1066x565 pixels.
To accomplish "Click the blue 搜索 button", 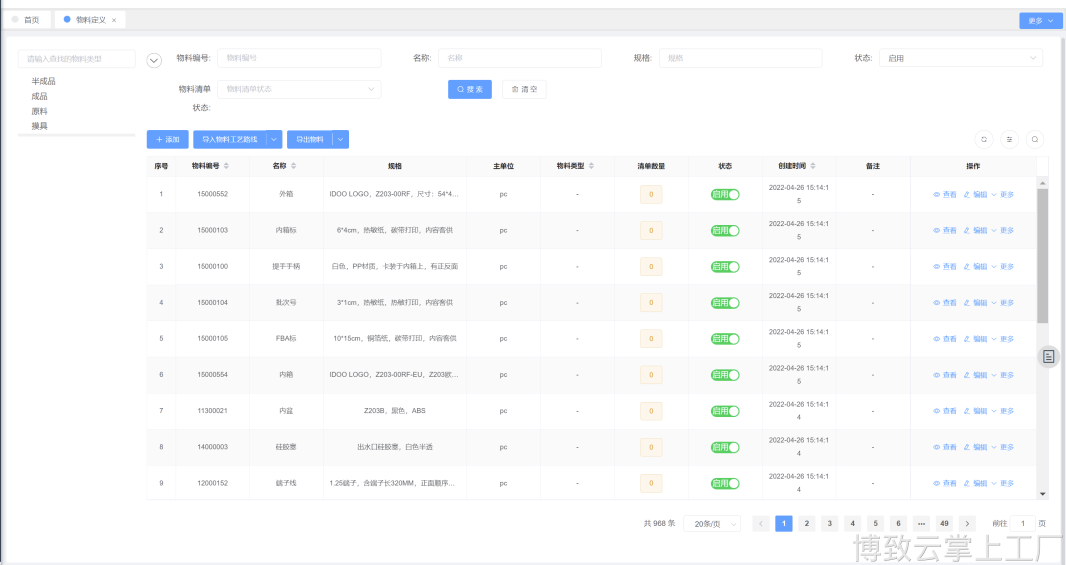I will 469,89.
